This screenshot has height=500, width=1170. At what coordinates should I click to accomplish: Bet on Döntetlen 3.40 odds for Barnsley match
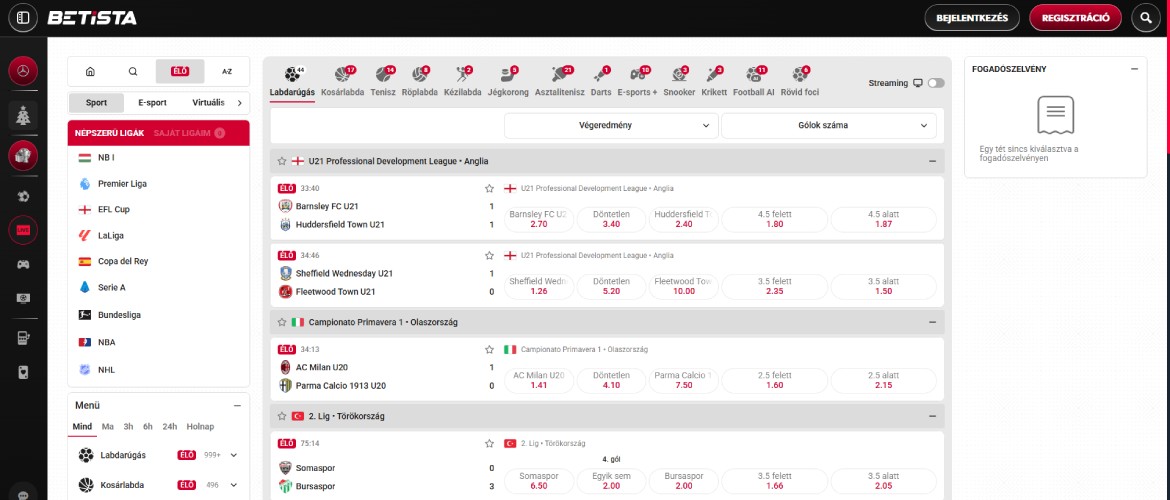click(611, 219)
